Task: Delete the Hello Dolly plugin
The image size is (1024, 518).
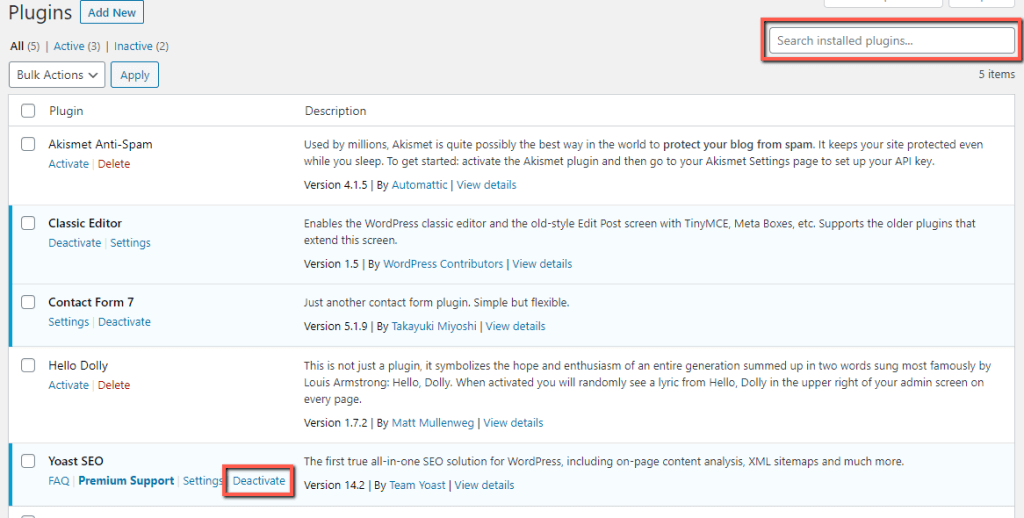Action: pos(114,385)
